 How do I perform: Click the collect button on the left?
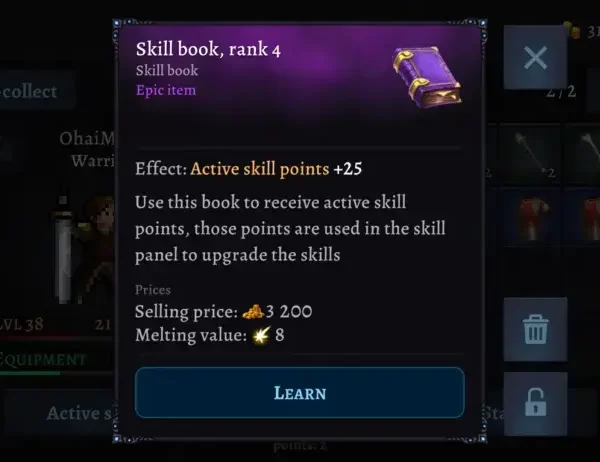(31, 91)
